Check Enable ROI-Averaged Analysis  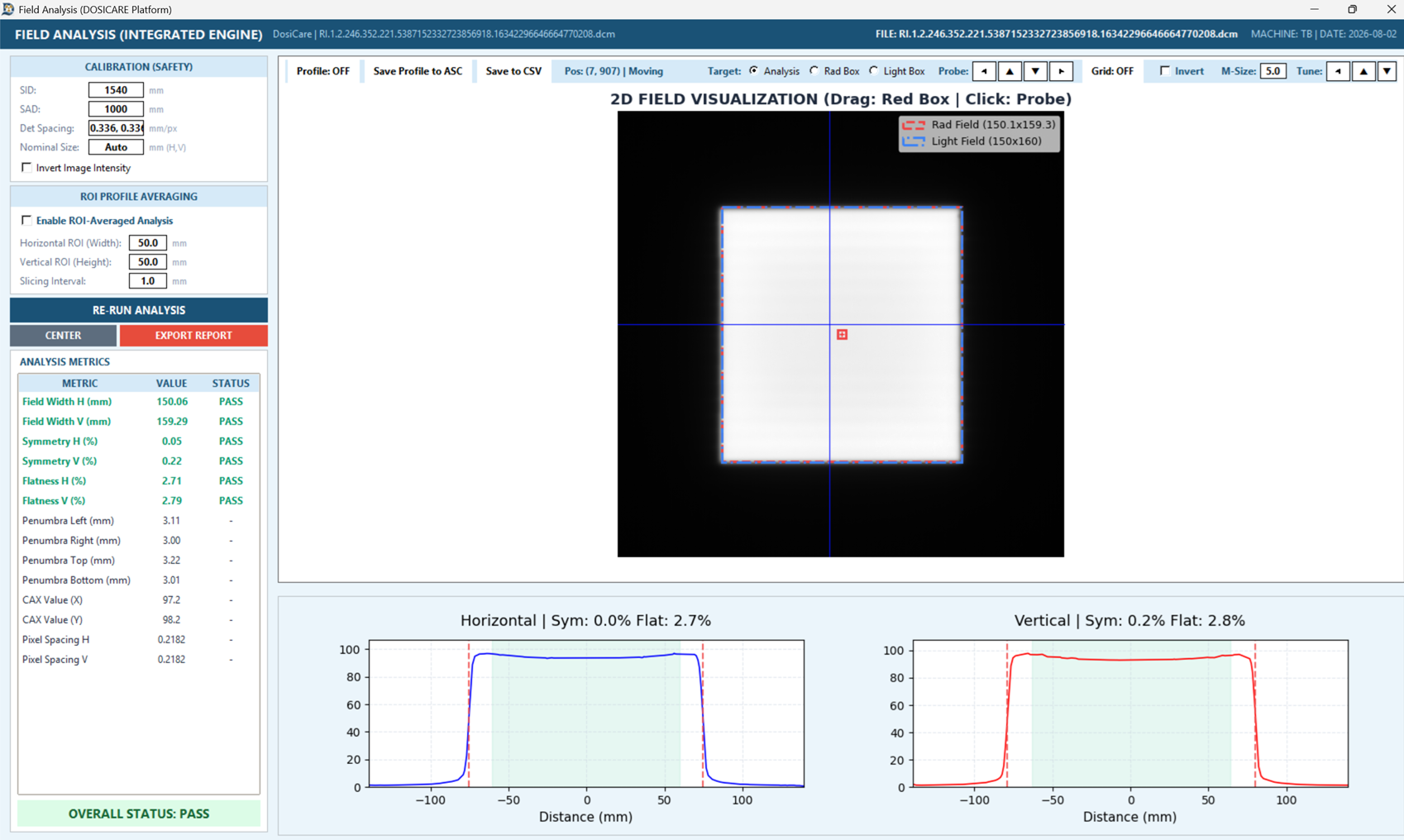[x=26, y=221]
